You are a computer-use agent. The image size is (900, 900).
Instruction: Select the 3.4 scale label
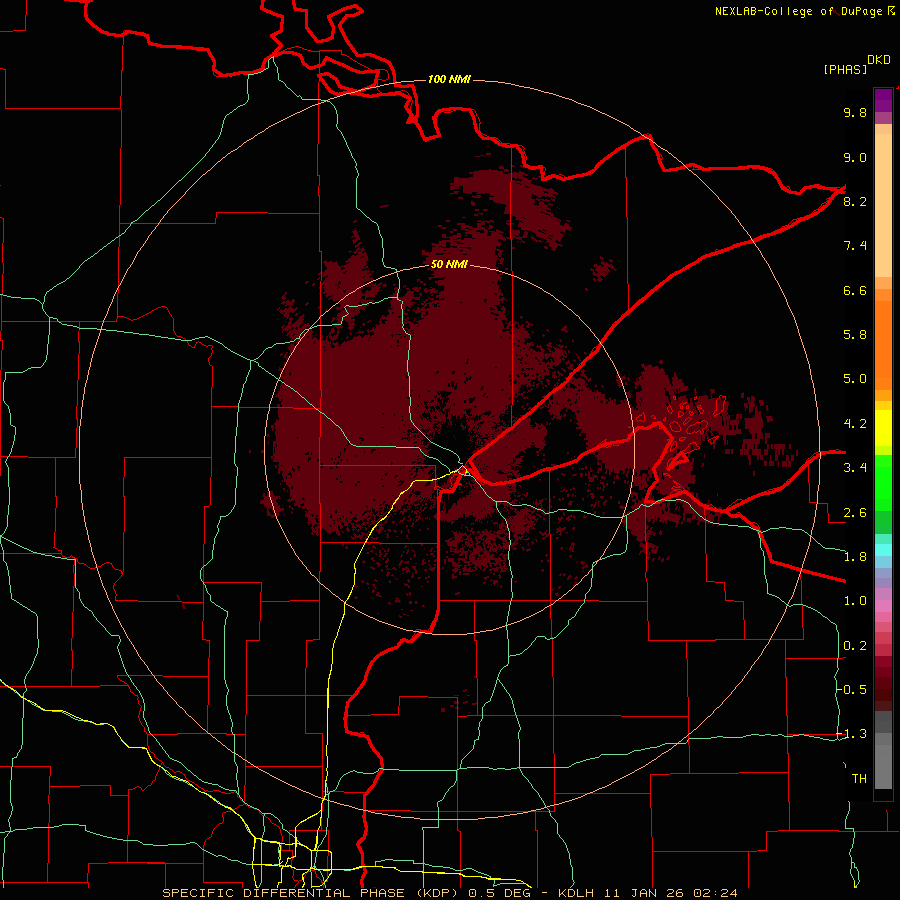point(855,468)
